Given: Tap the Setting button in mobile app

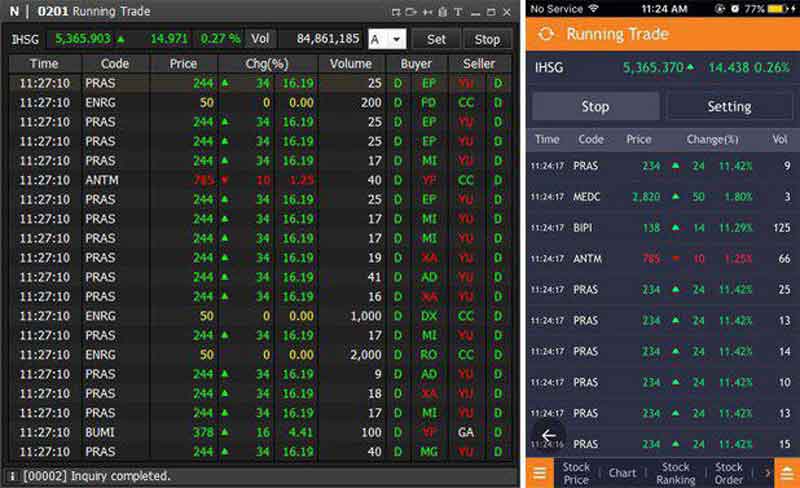Looking at the screenshot, I should click(x=729, y=106).
